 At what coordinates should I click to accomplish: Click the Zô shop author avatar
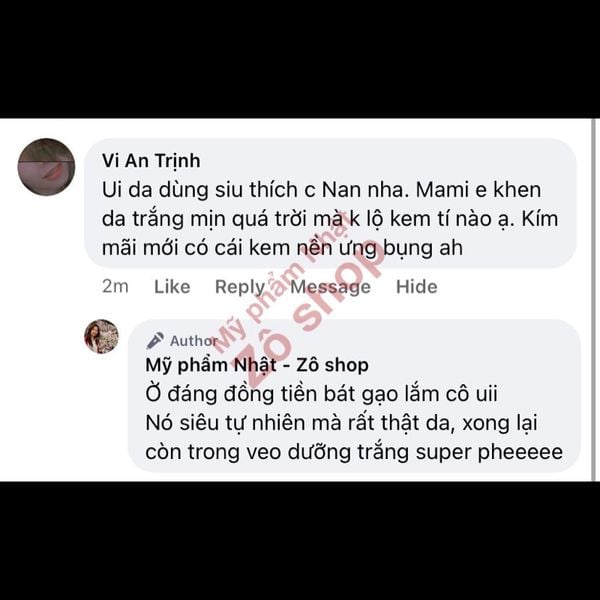(101, 337)
